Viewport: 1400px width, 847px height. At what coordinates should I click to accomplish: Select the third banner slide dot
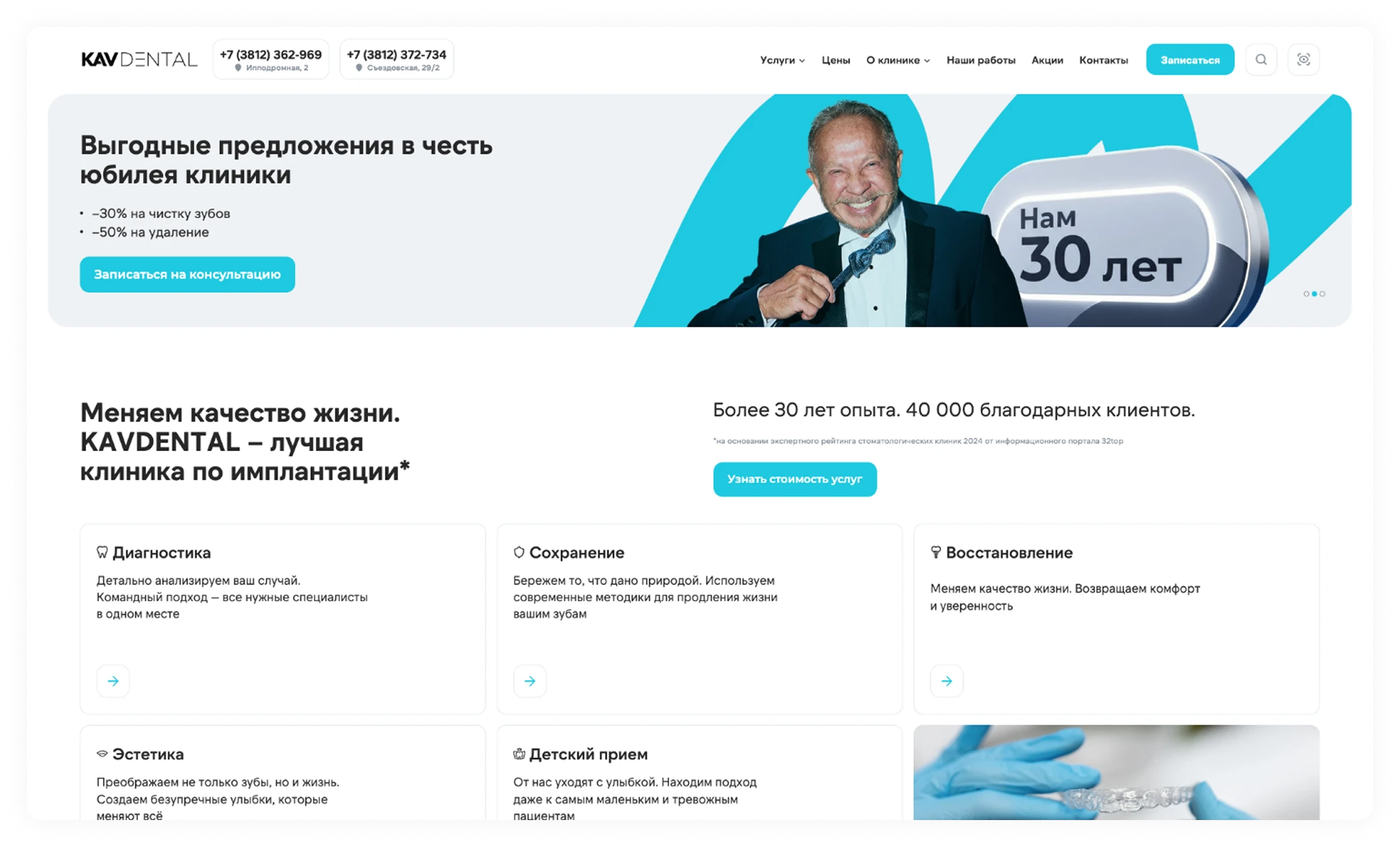(x=1323, y=294)
